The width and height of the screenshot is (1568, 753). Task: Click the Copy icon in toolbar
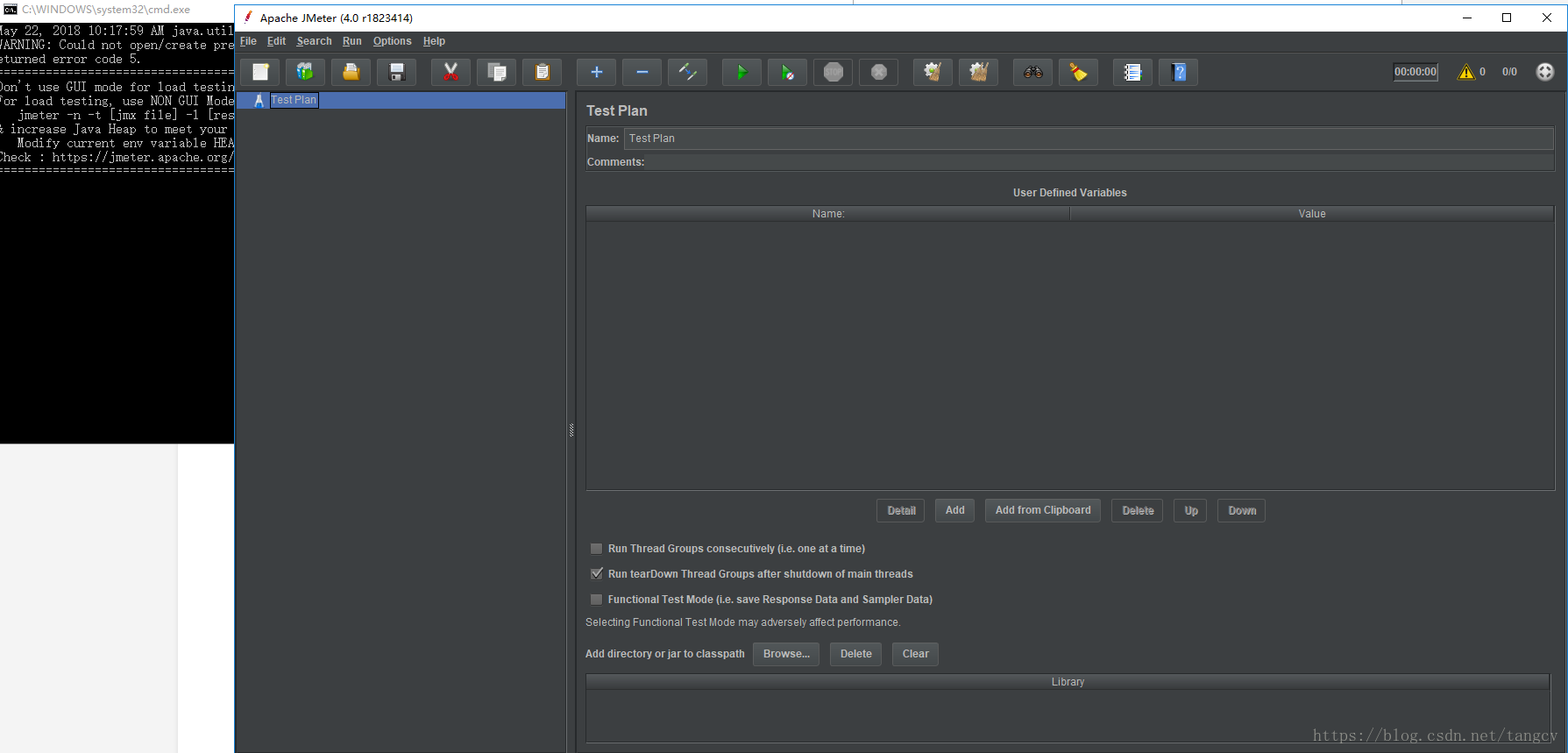496,72
